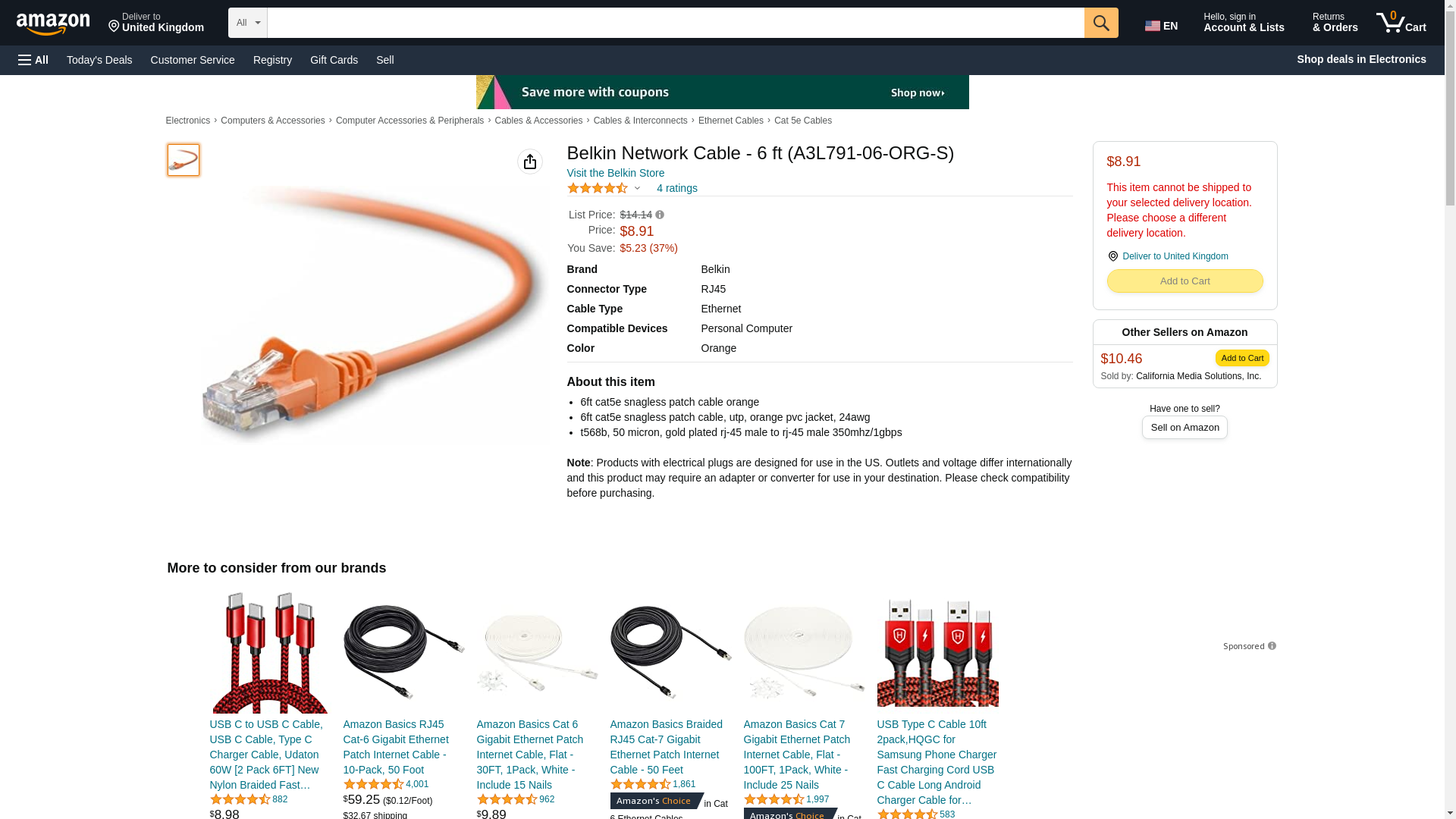Click the Sponsored info icon
Image resolution: width=1456 pixels, height=819 pixels.
(x=1272, y=646)
